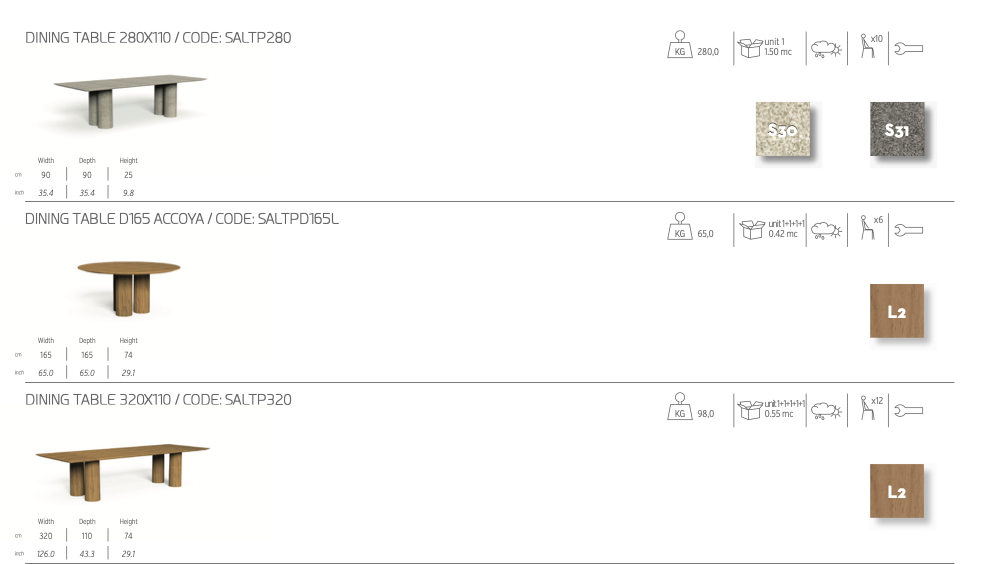Click the x6 chair seating icon

point(868,229)
